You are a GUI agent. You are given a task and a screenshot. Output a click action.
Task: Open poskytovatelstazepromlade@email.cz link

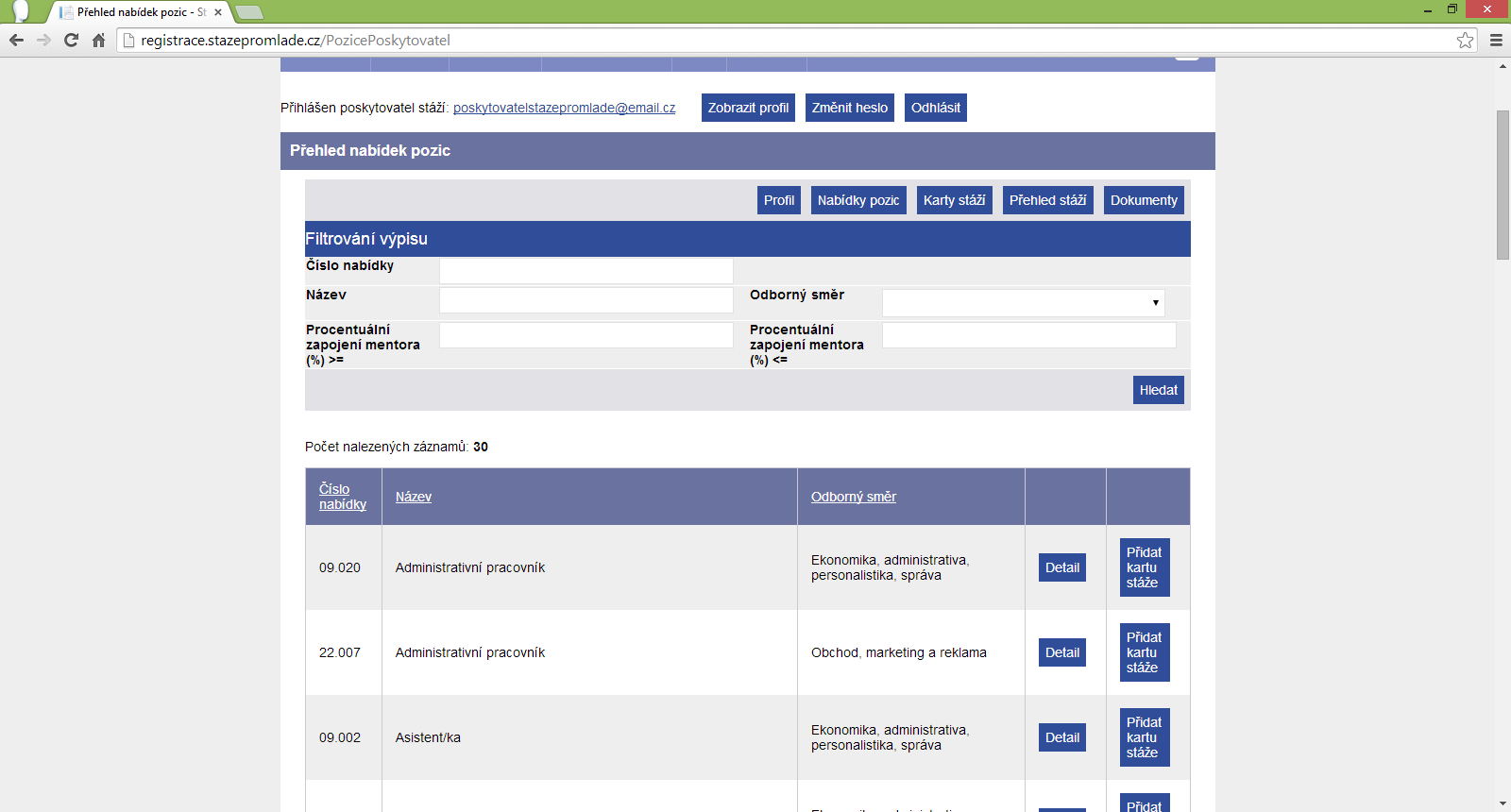point(565,108)
